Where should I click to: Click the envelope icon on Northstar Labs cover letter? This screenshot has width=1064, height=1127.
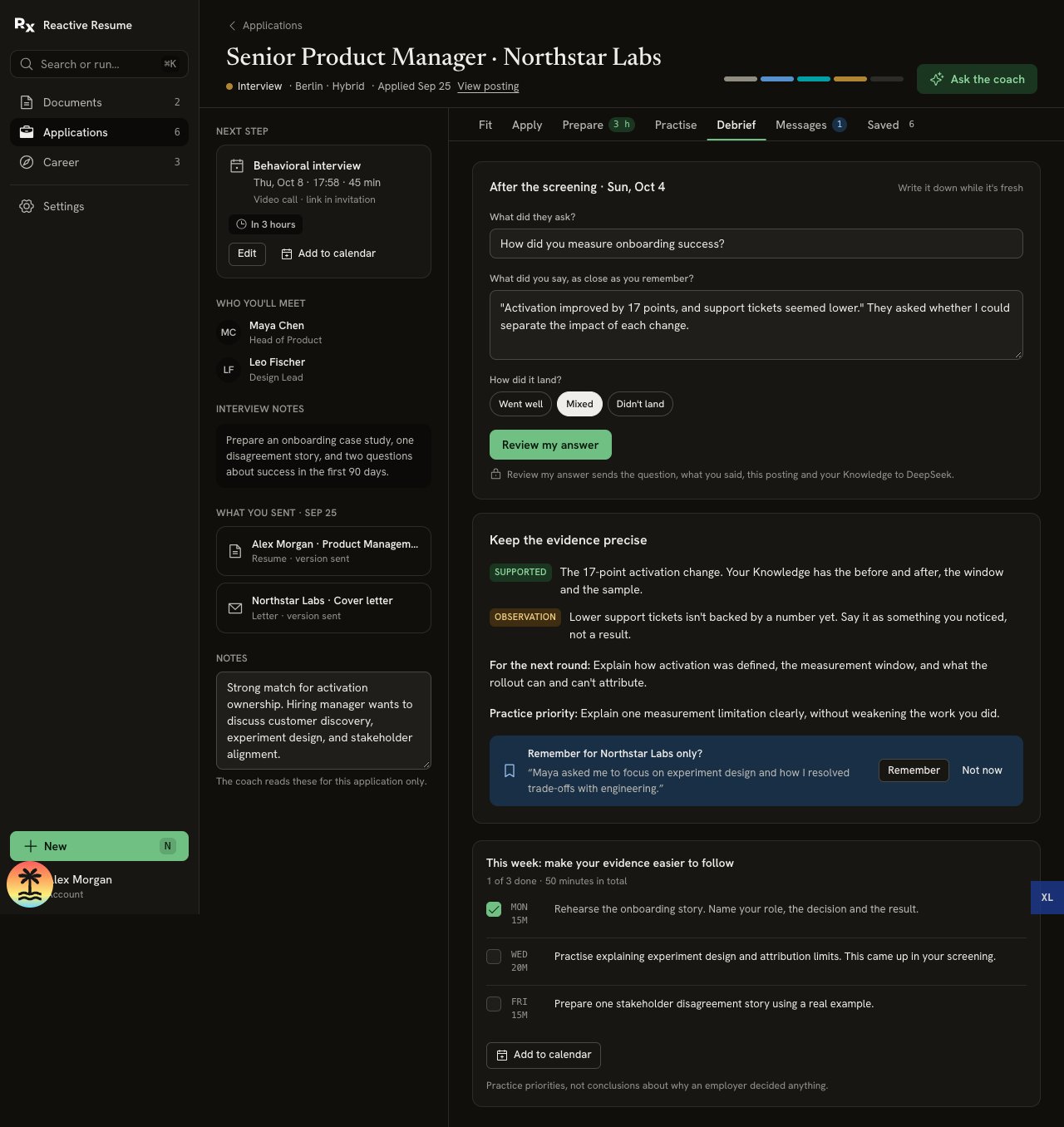click(x=235, y=608)
